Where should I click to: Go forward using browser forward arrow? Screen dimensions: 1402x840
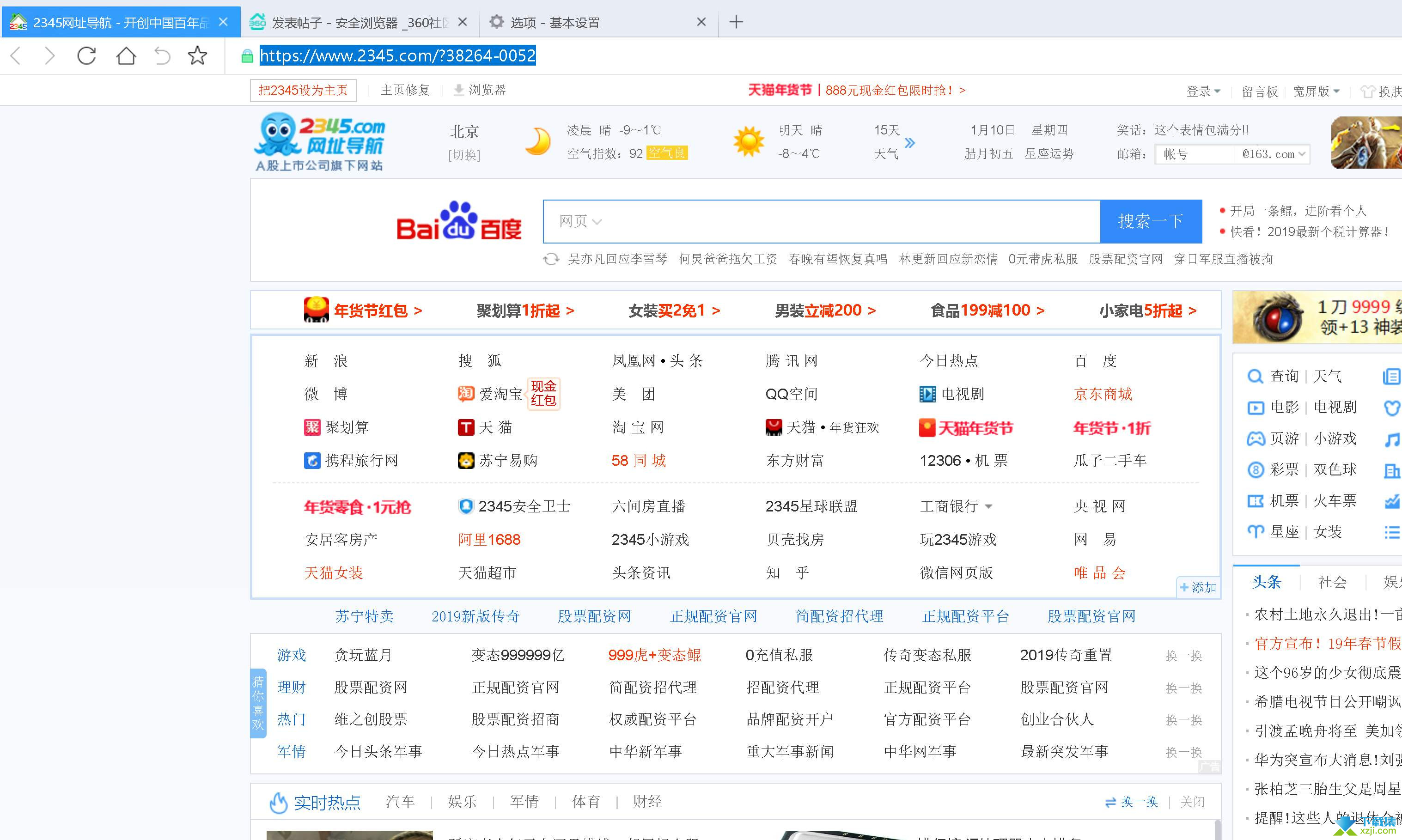point(50,55)
